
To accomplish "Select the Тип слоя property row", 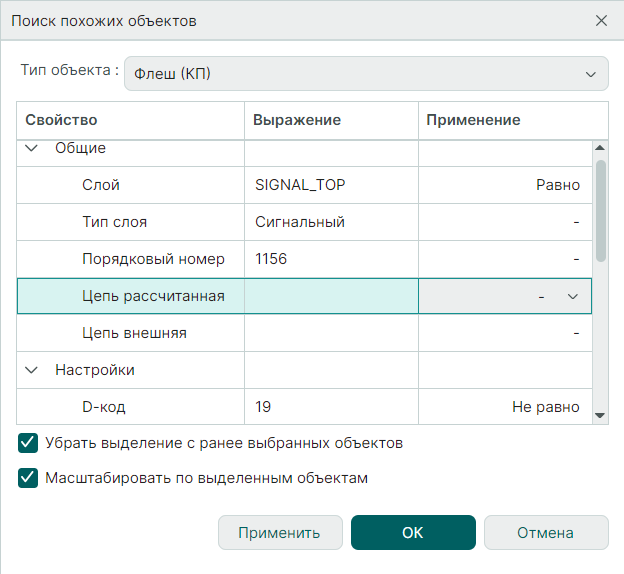I will click(114, 222).
